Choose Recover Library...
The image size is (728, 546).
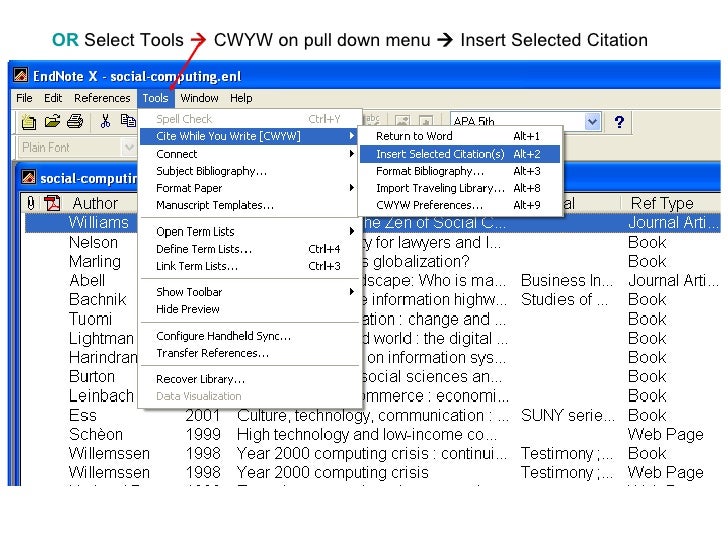click(x=250, y=379)
